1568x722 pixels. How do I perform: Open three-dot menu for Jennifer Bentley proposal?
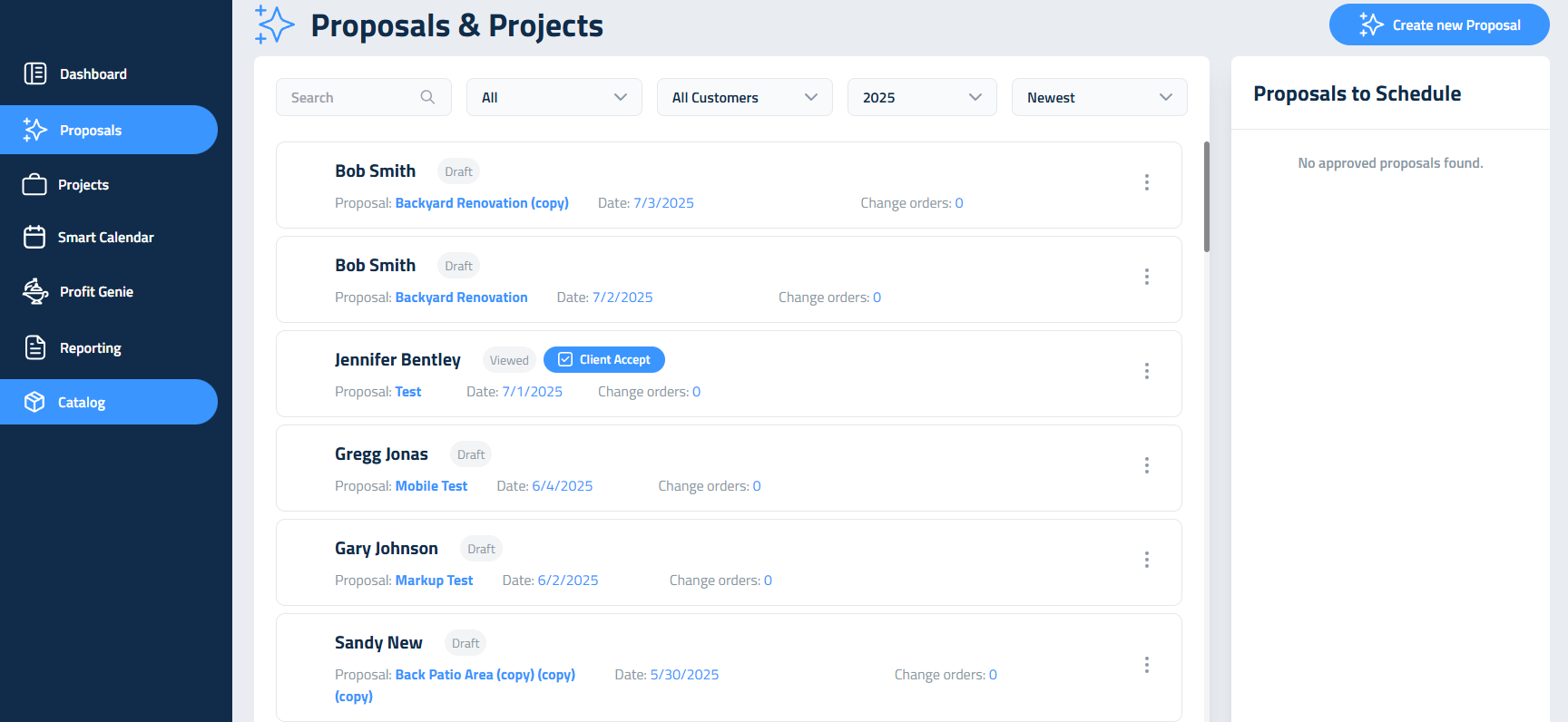click(1146, 371)
